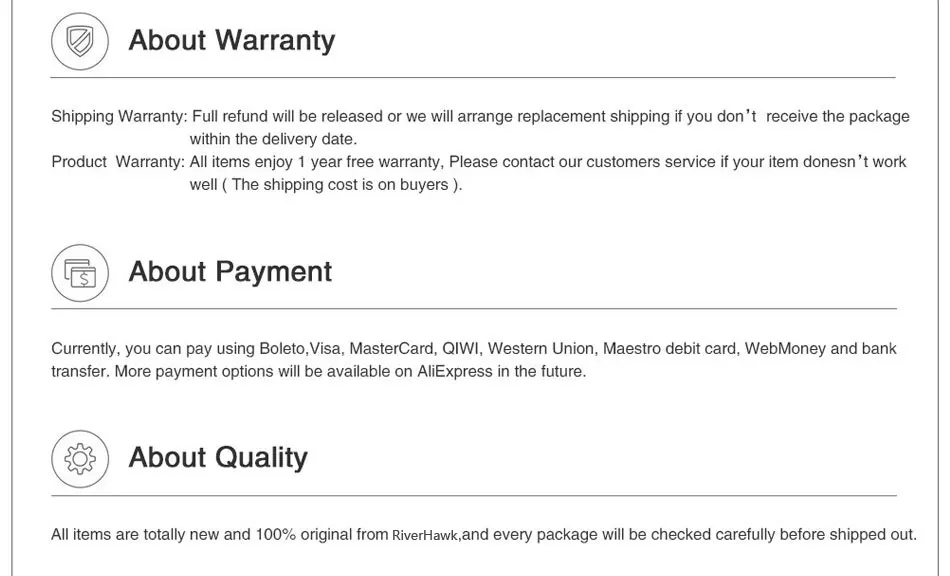Screen dimensions: 950x576
Task: Click the Maestro debit card text
Action: pyautogui.click(x=669, y=349)
